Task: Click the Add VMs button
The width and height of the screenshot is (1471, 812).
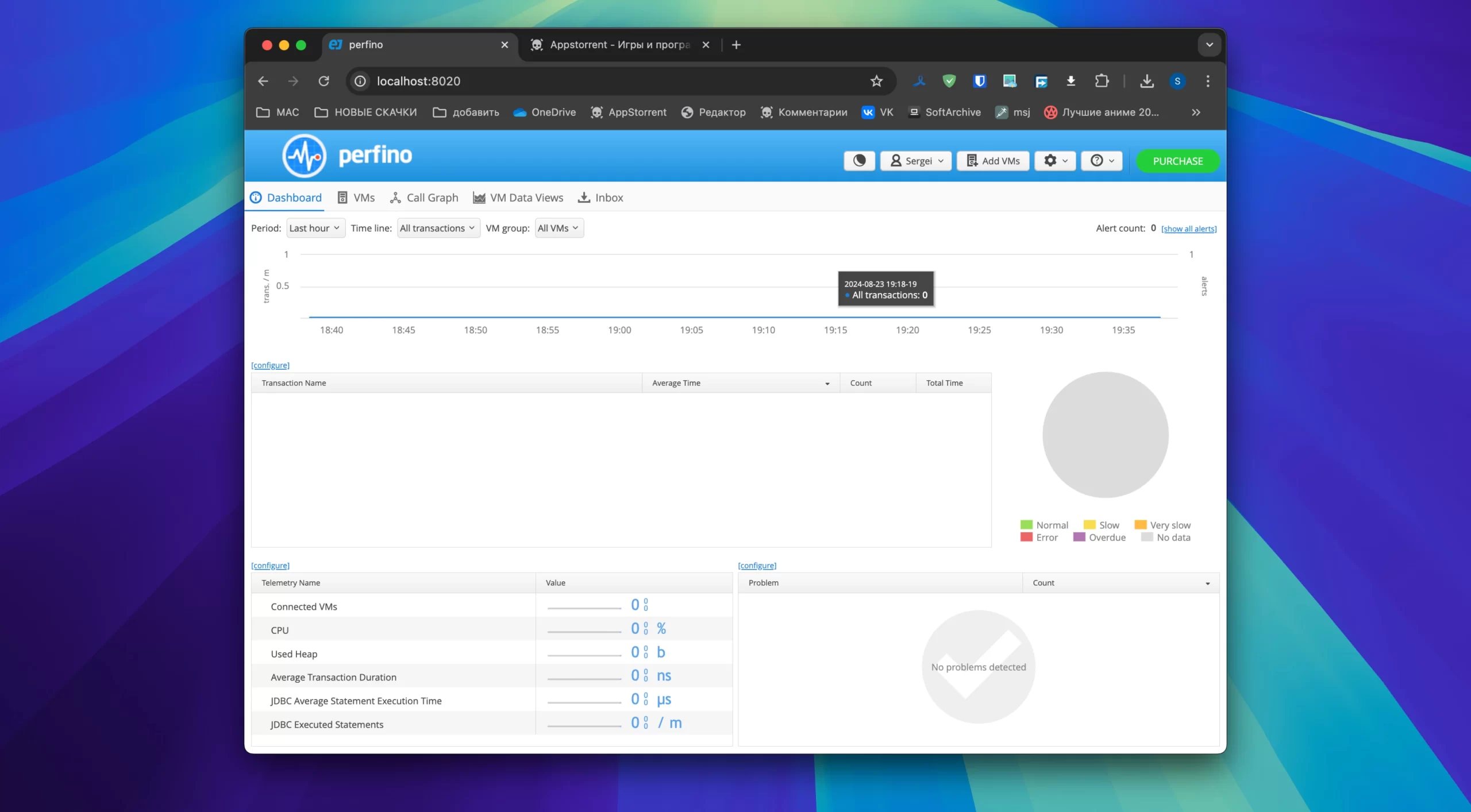Action: coord(993,161)
